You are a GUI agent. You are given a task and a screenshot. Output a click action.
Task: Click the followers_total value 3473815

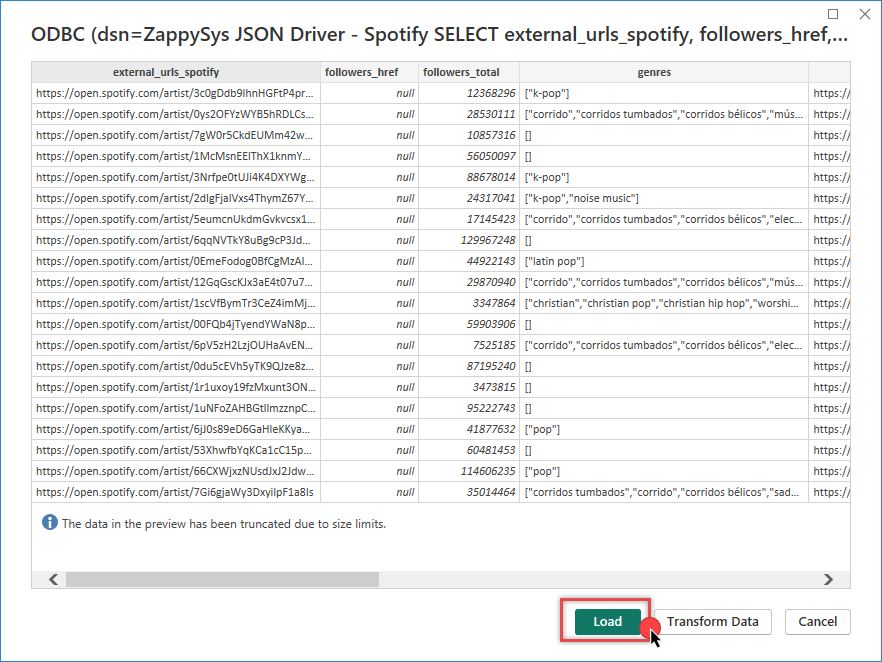[469, 387]
